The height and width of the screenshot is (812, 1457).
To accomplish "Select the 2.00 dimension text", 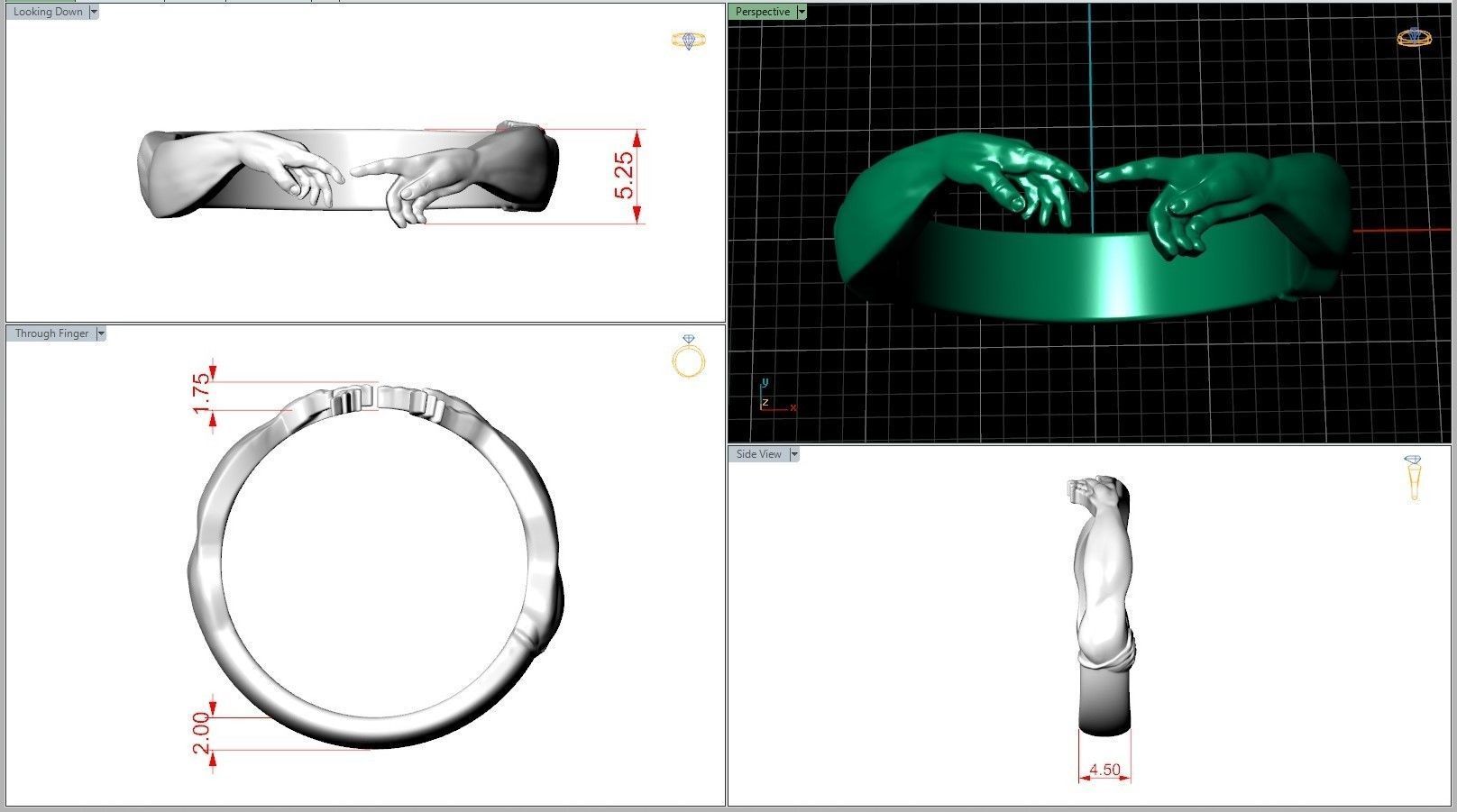I will click(x=201, y=733).
